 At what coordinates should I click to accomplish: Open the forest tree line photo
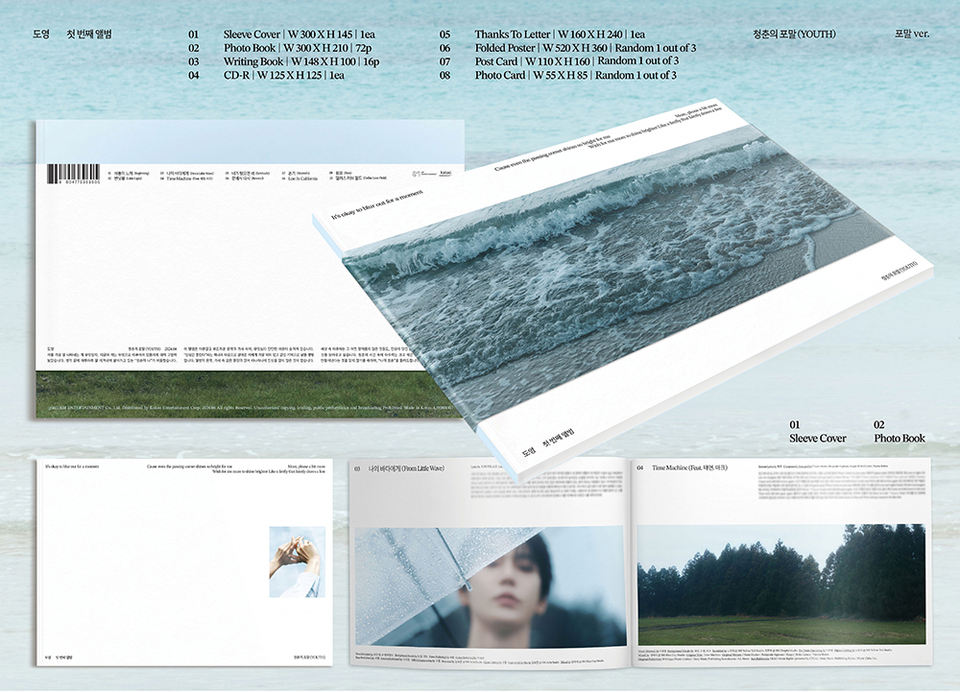click(782, 584)
